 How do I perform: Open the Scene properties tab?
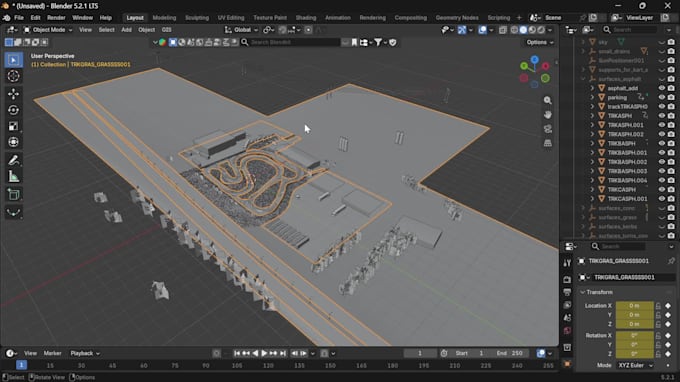pos(567,318)
